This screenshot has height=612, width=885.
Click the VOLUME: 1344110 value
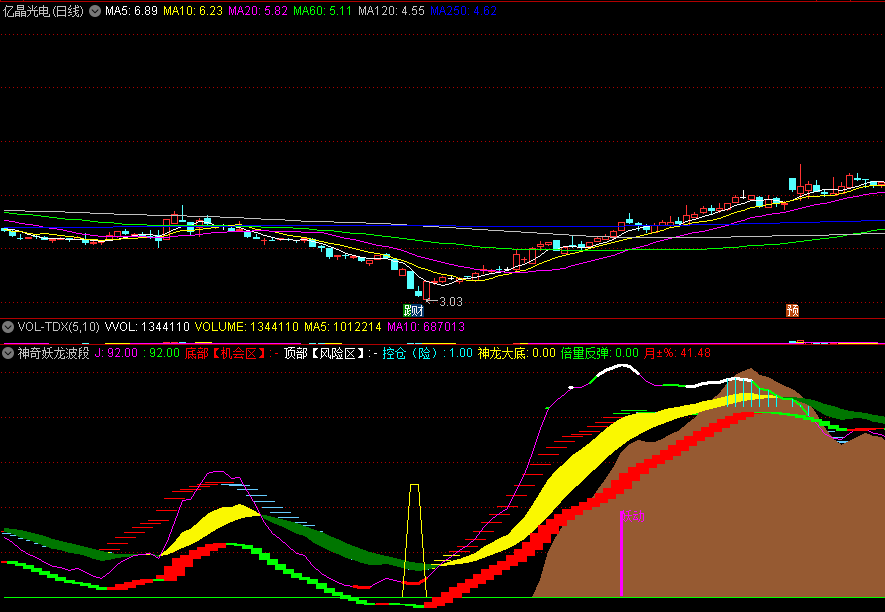click(x=247, y=327)
